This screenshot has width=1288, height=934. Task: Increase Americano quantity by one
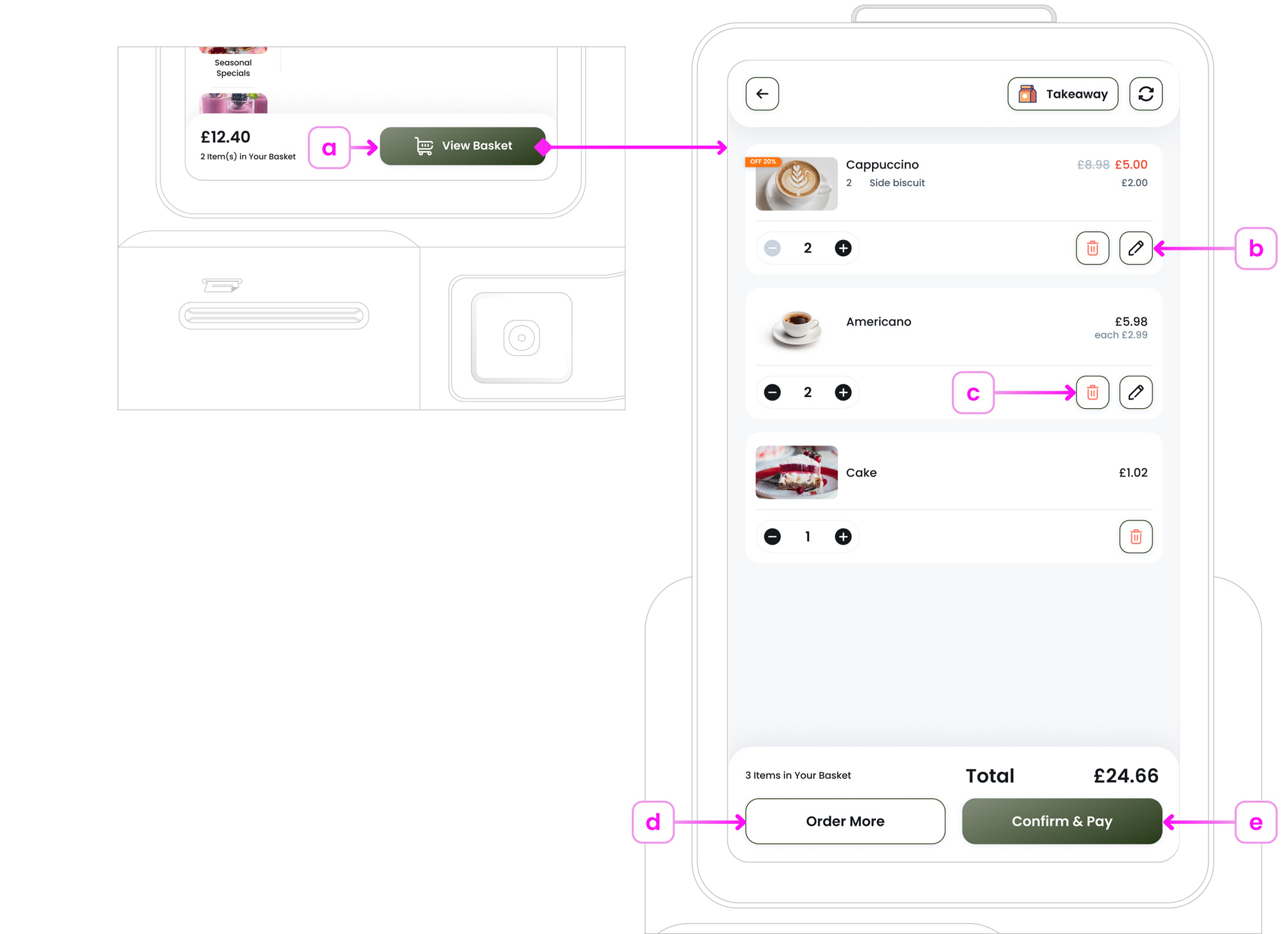842,392
